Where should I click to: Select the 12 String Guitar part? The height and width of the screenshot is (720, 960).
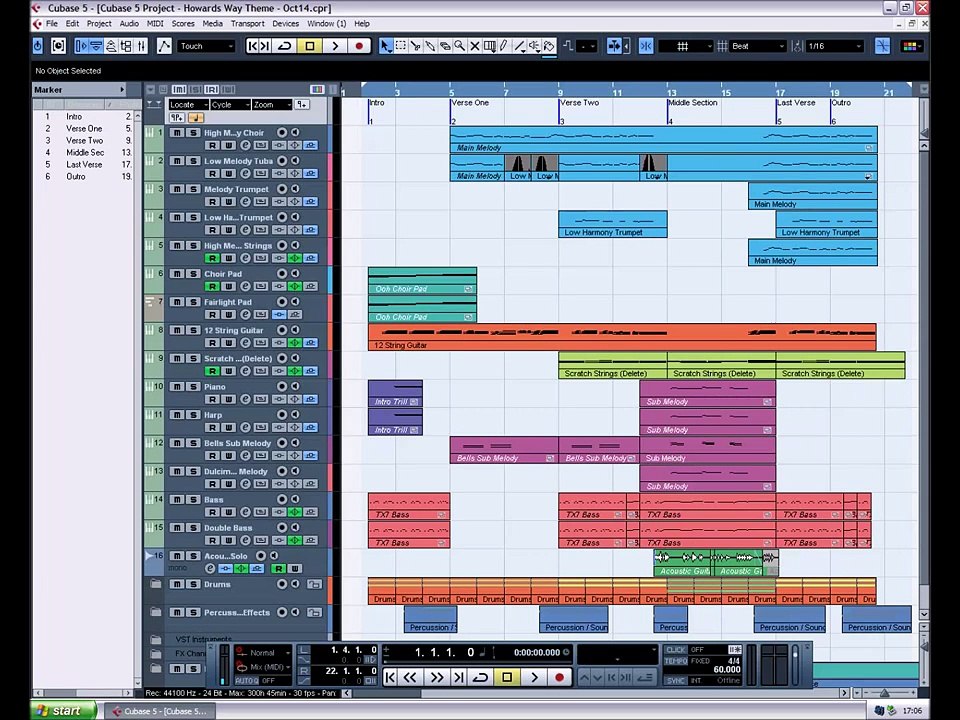621,337
